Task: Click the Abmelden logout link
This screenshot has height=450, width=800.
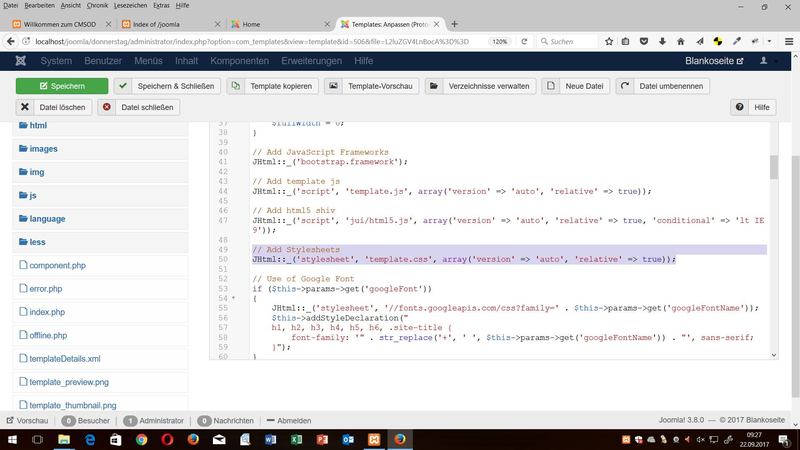Action: click(x=292, y=421)
